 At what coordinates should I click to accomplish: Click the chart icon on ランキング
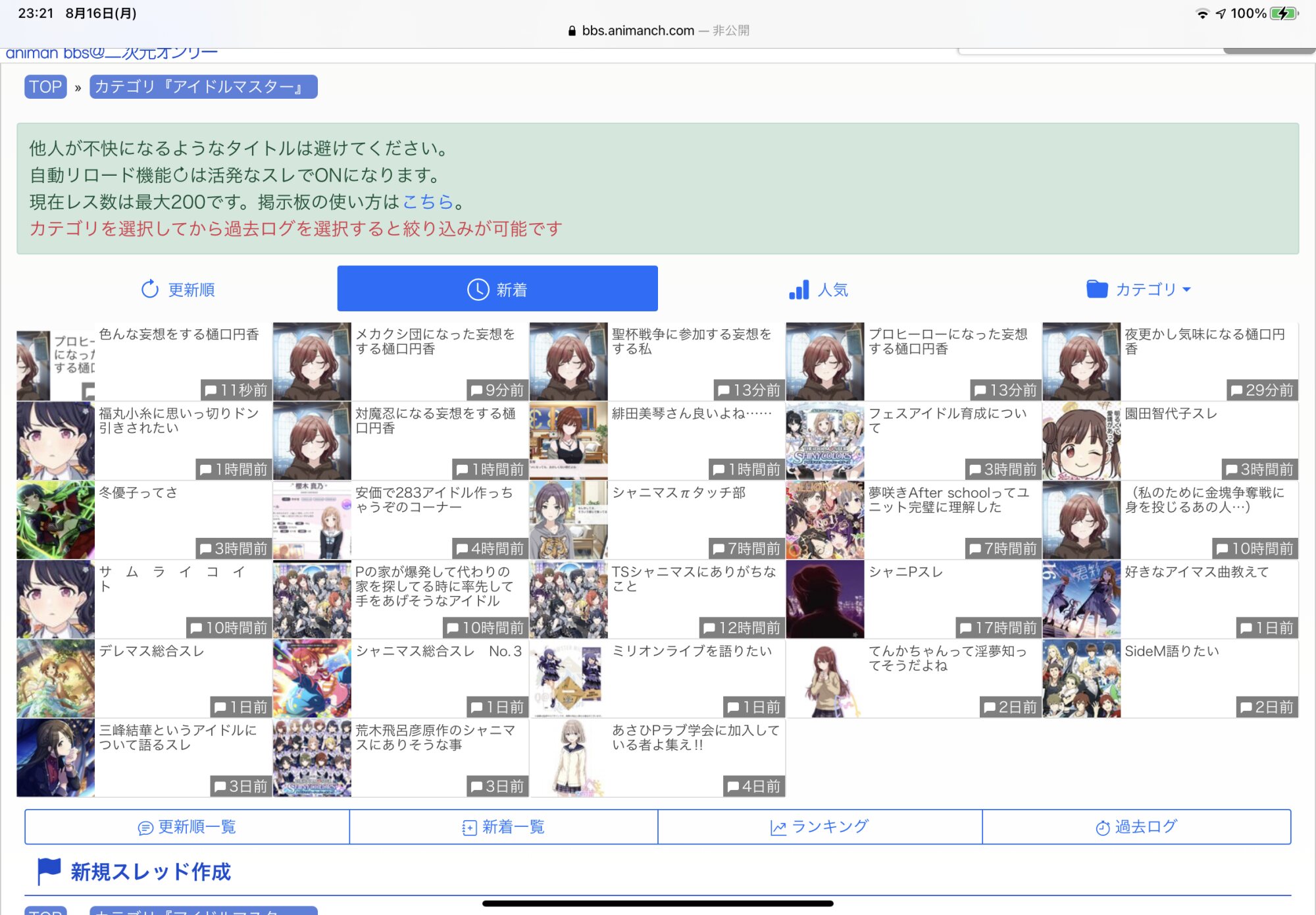click(x=778, y=828)
